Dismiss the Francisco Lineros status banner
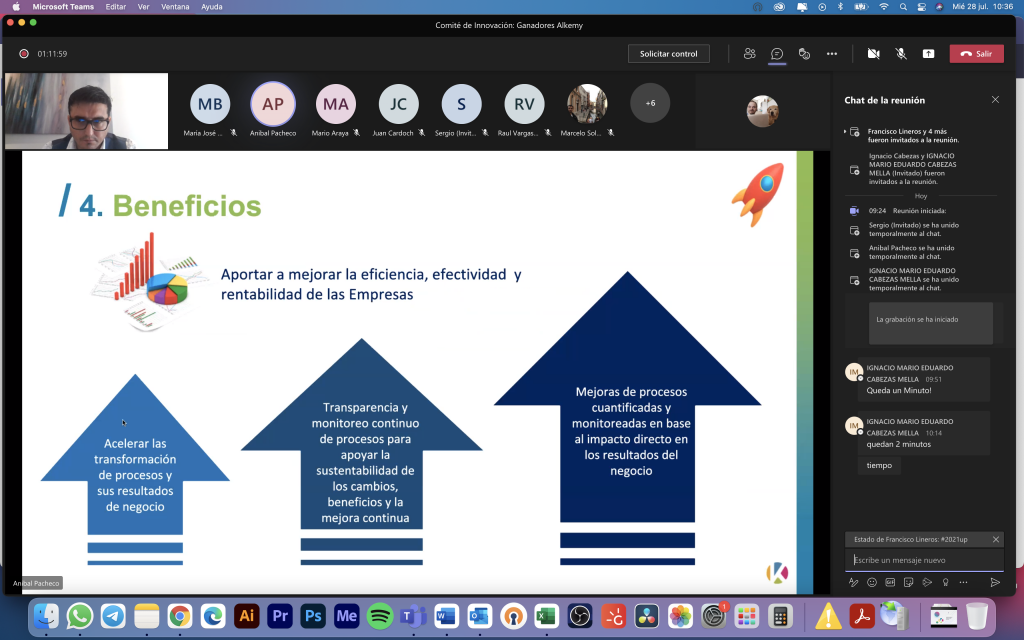Image resolution: width=1024 pixels, height=640 pixels. (x=996, y=539)
